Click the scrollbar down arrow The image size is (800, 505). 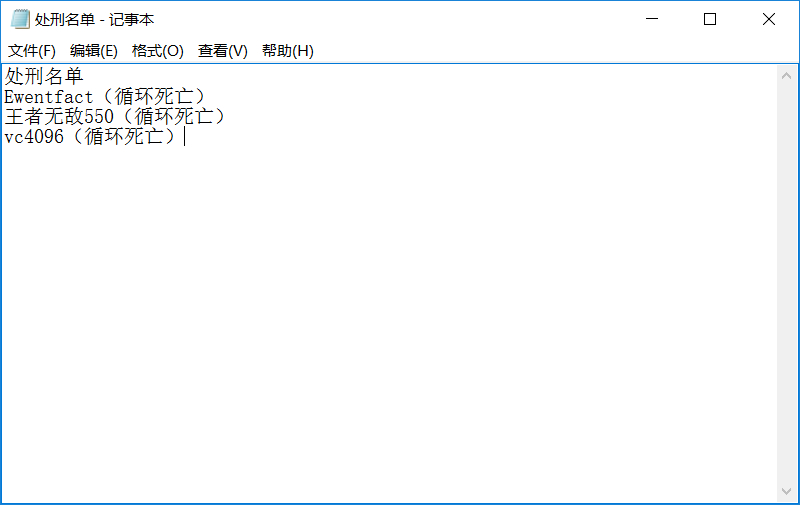(x=786, y=491)
